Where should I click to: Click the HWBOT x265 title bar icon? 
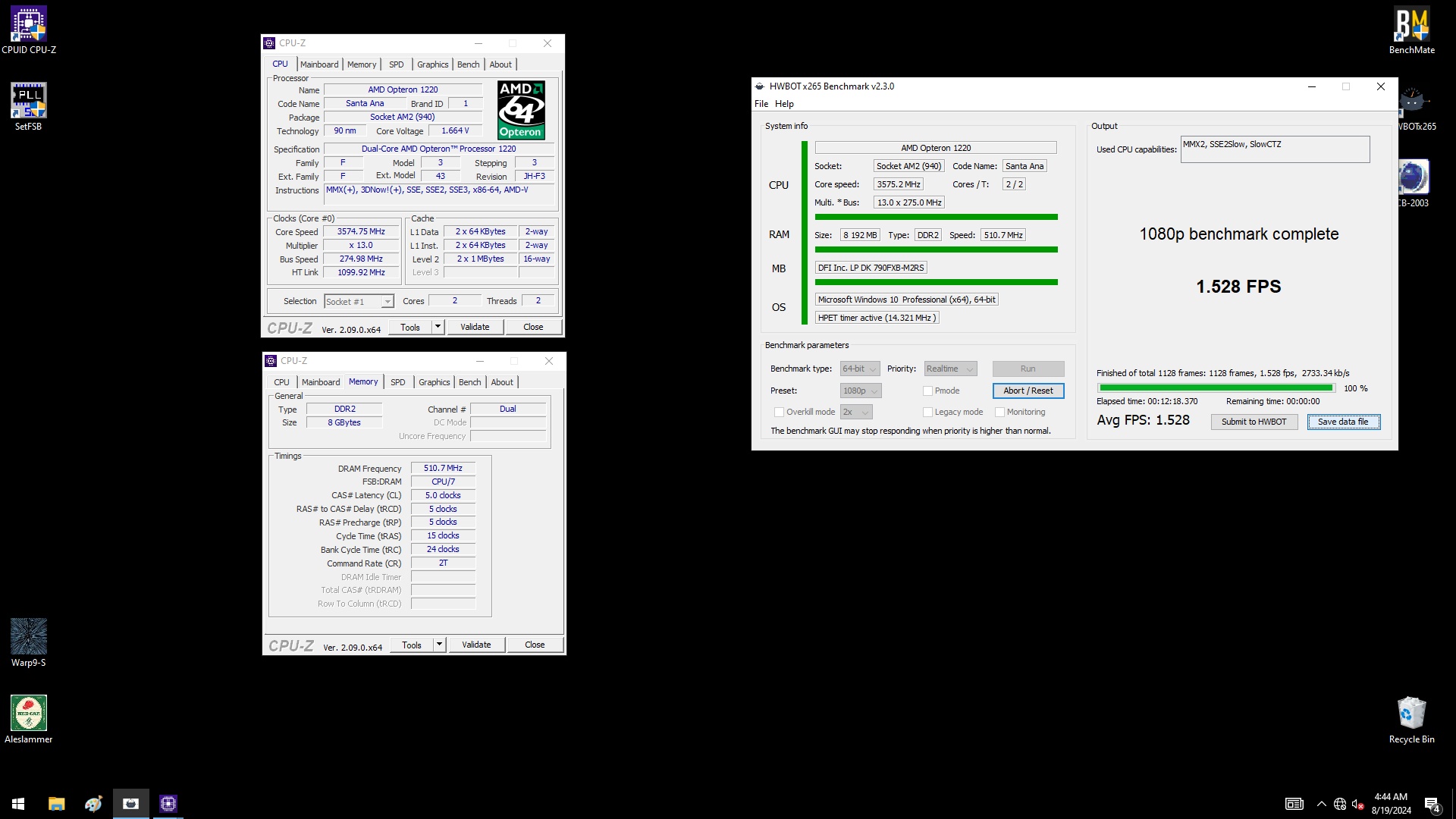pyautogui.click(x=760, y=86)
